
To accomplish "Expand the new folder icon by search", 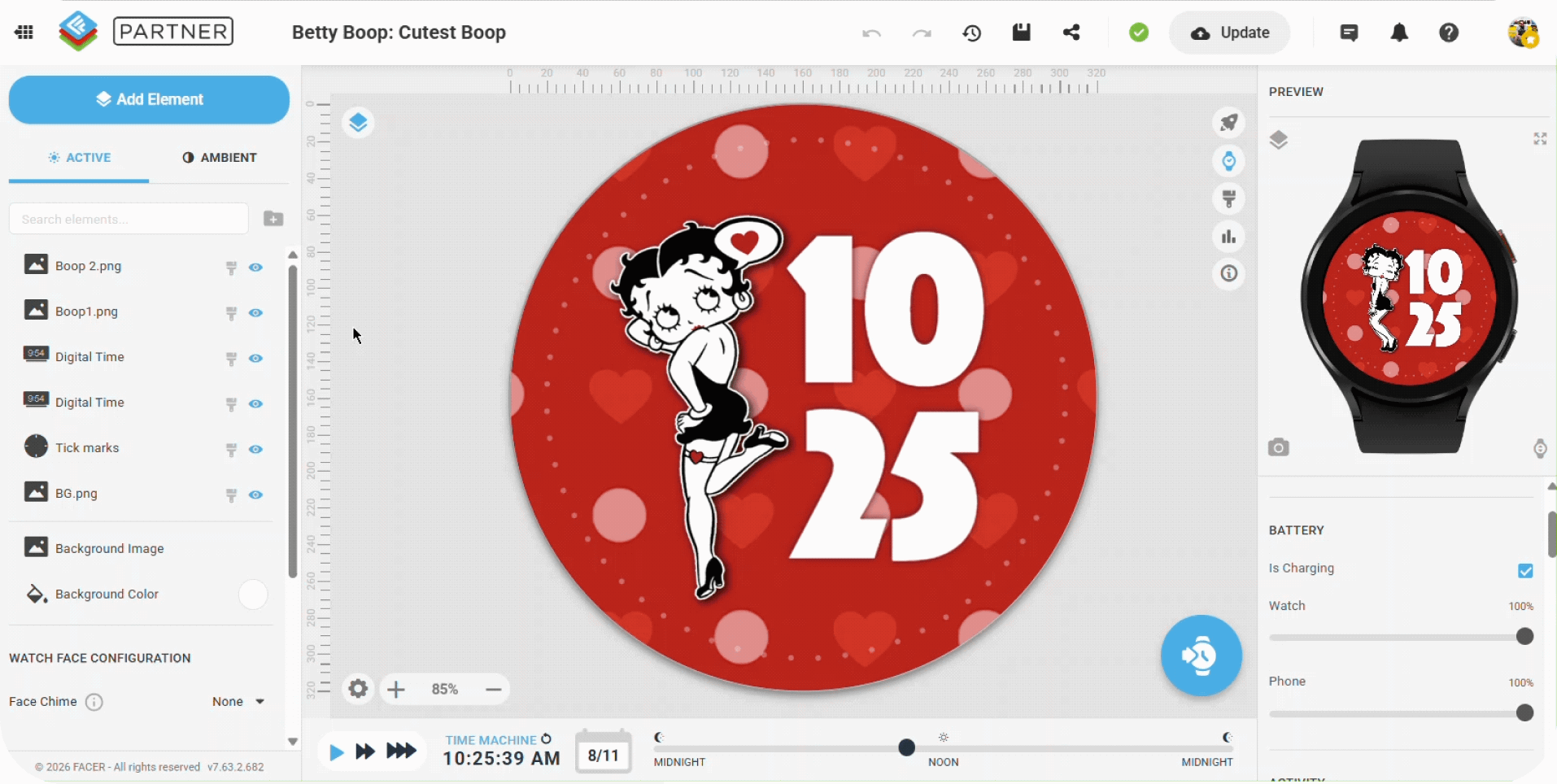I will pos(273,218).
